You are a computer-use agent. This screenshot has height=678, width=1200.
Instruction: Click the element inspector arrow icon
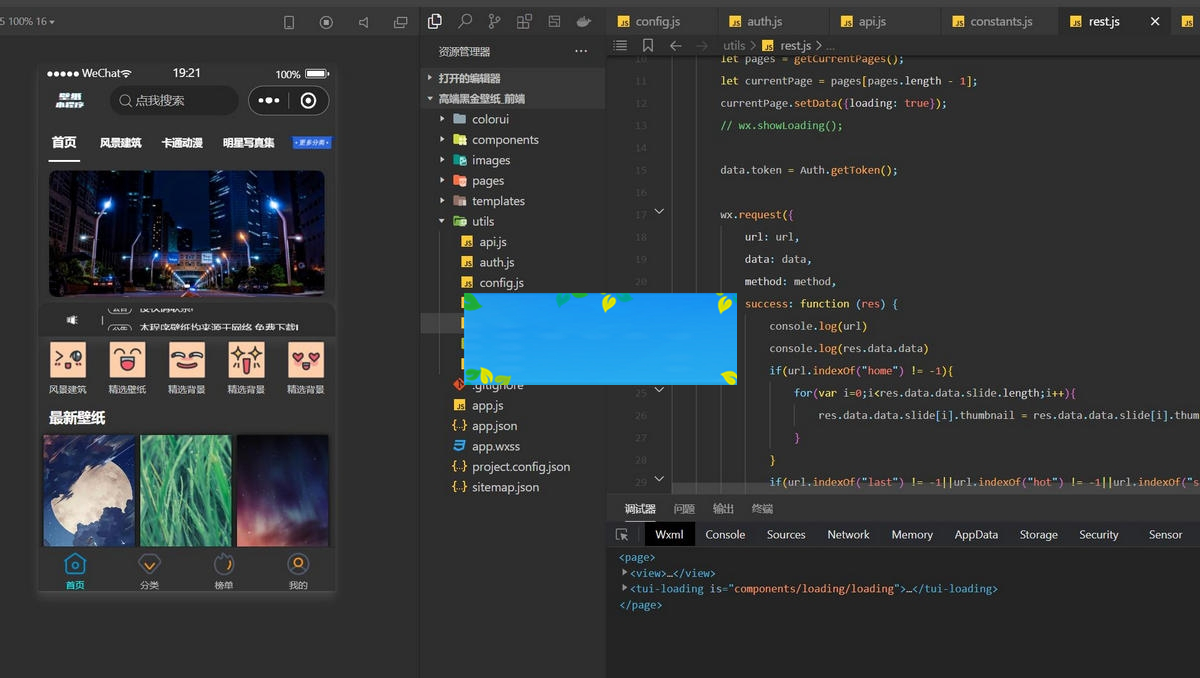coord(622,535)
